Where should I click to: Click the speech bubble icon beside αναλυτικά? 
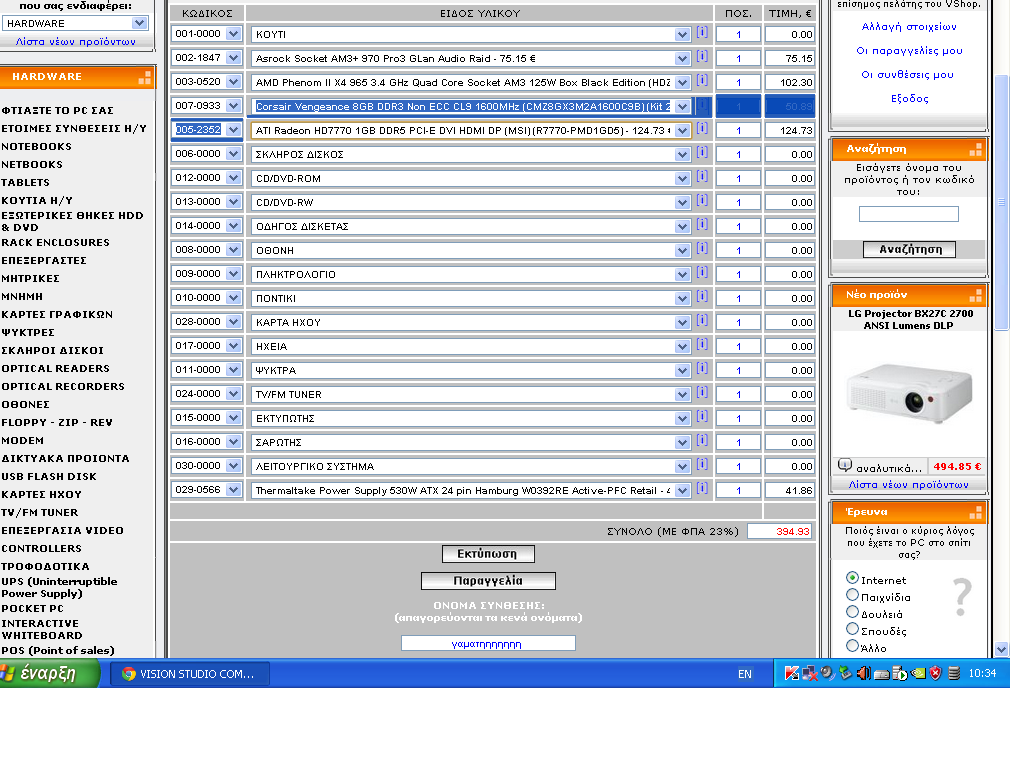click(845, 465)
